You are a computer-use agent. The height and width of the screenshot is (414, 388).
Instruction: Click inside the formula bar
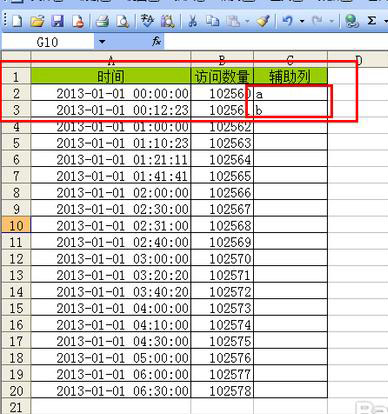pyautogui.click(x=275, y=42)
